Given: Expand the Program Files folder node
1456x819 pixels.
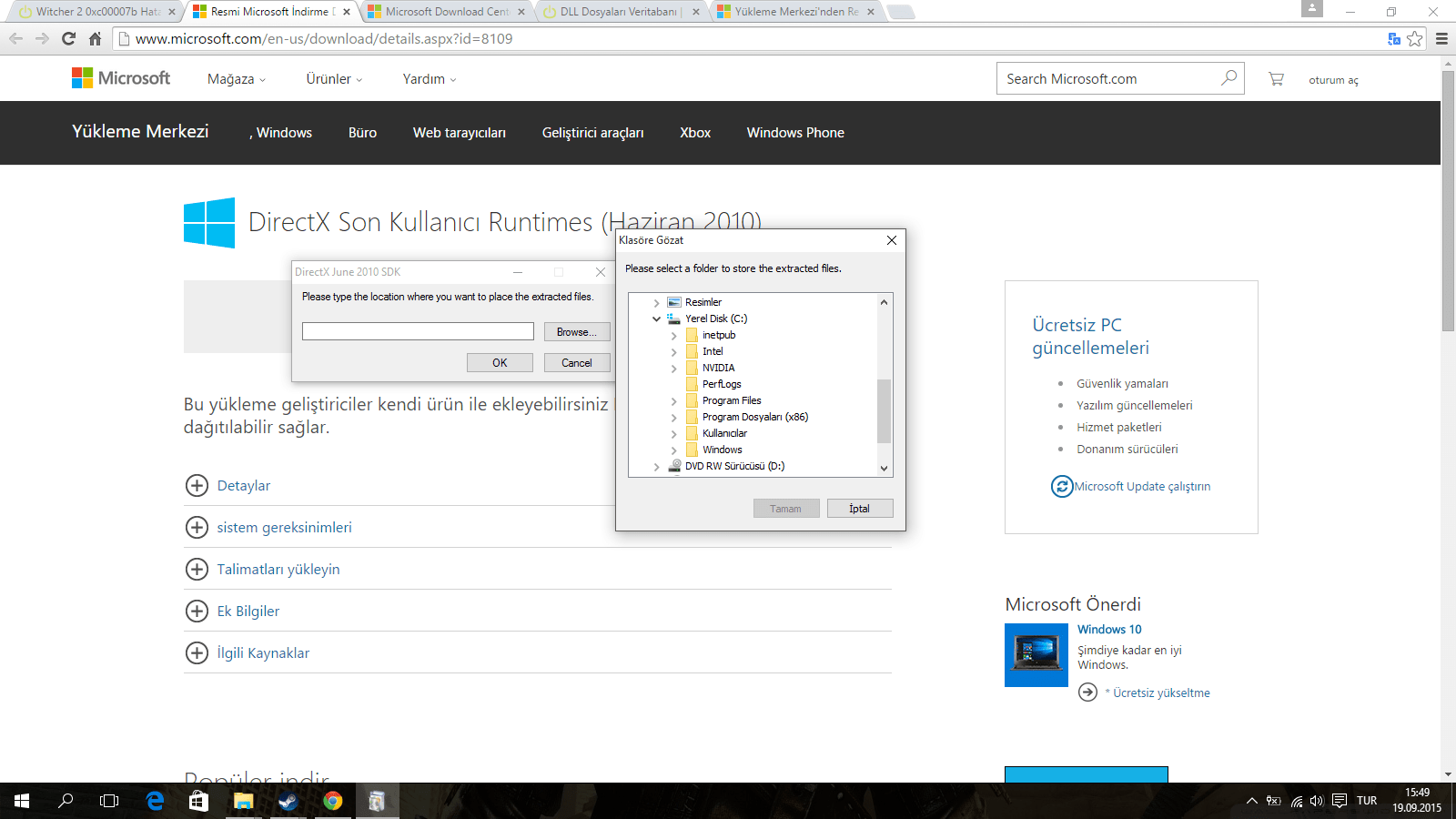Looking at the screenshot, I should [x=673, y=400].
